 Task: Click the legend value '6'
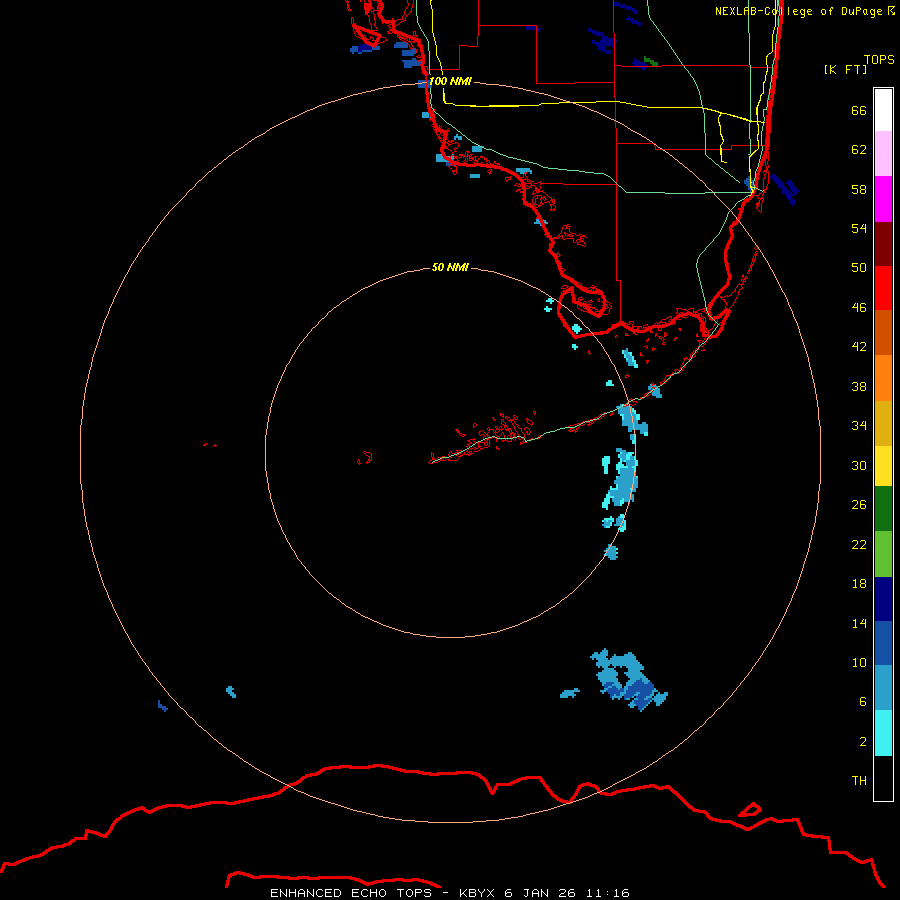[863, 702]
